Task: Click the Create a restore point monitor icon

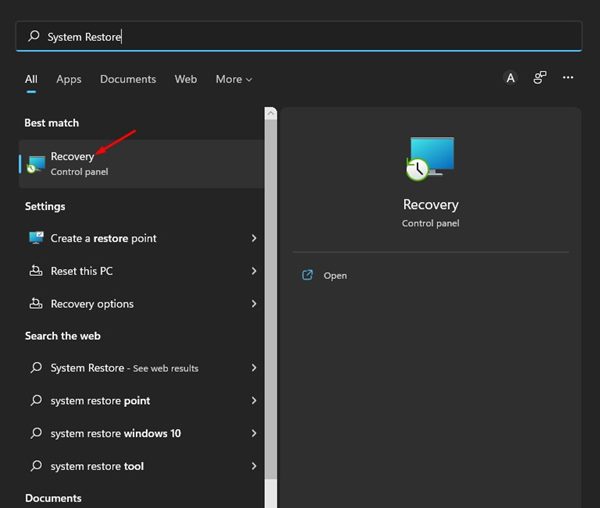Action: pyautogui.click(x=37, y=238)
